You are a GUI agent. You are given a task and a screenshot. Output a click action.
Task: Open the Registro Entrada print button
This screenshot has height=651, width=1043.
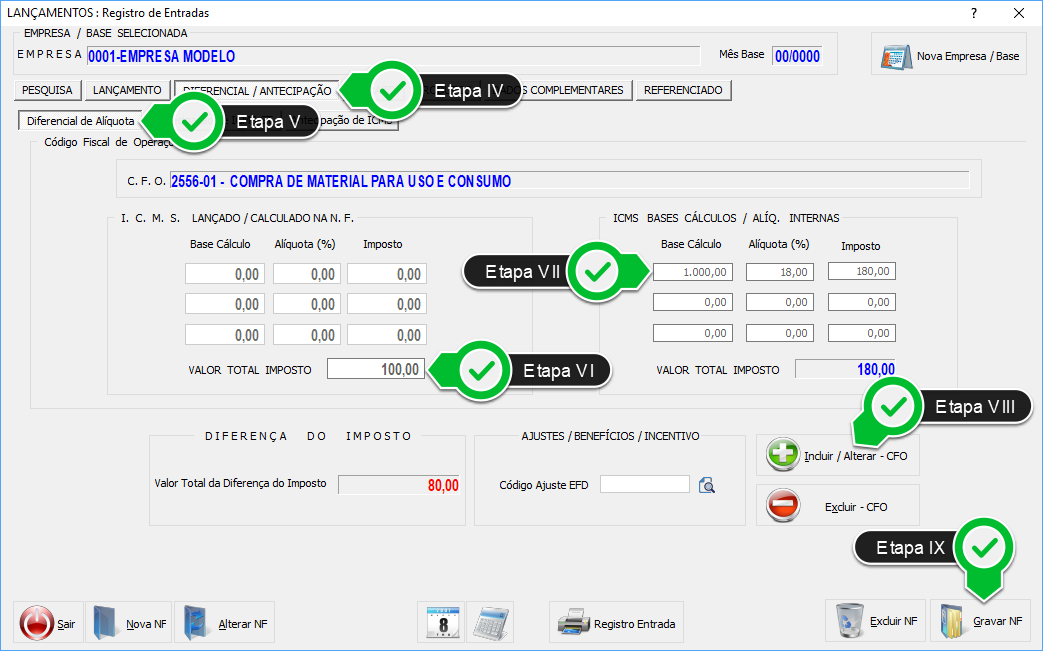click(617, 623)
